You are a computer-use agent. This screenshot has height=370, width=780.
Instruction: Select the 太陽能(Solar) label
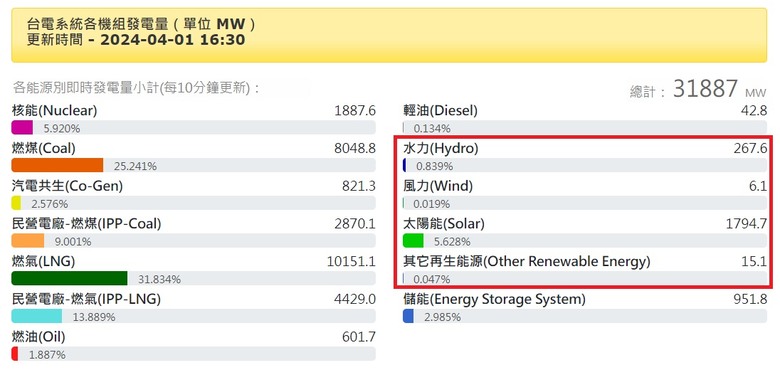[x=444, y=224]
